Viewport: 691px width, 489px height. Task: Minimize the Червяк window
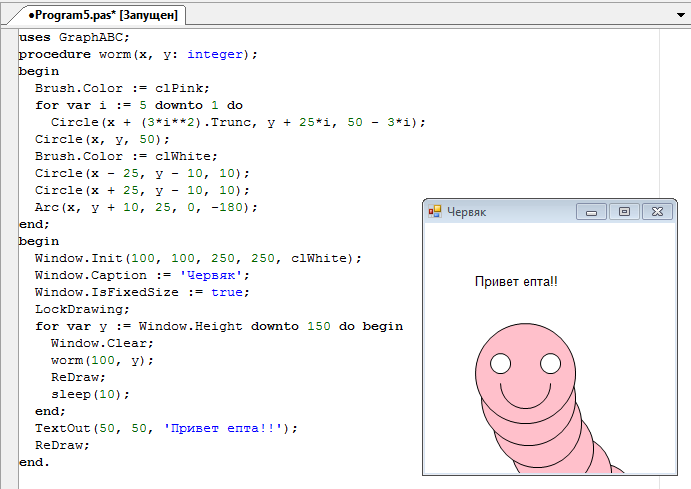pos(591,212)
